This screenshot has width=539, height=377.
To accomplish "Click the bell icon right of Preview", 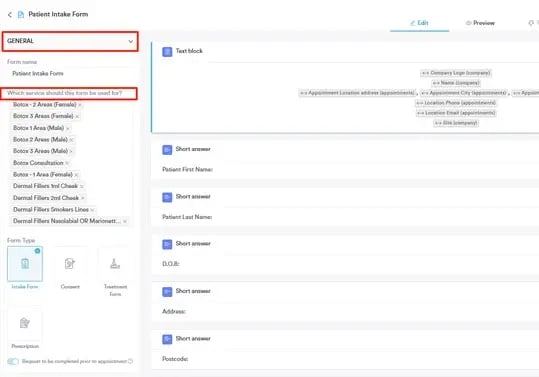I will tap(531, 23).
